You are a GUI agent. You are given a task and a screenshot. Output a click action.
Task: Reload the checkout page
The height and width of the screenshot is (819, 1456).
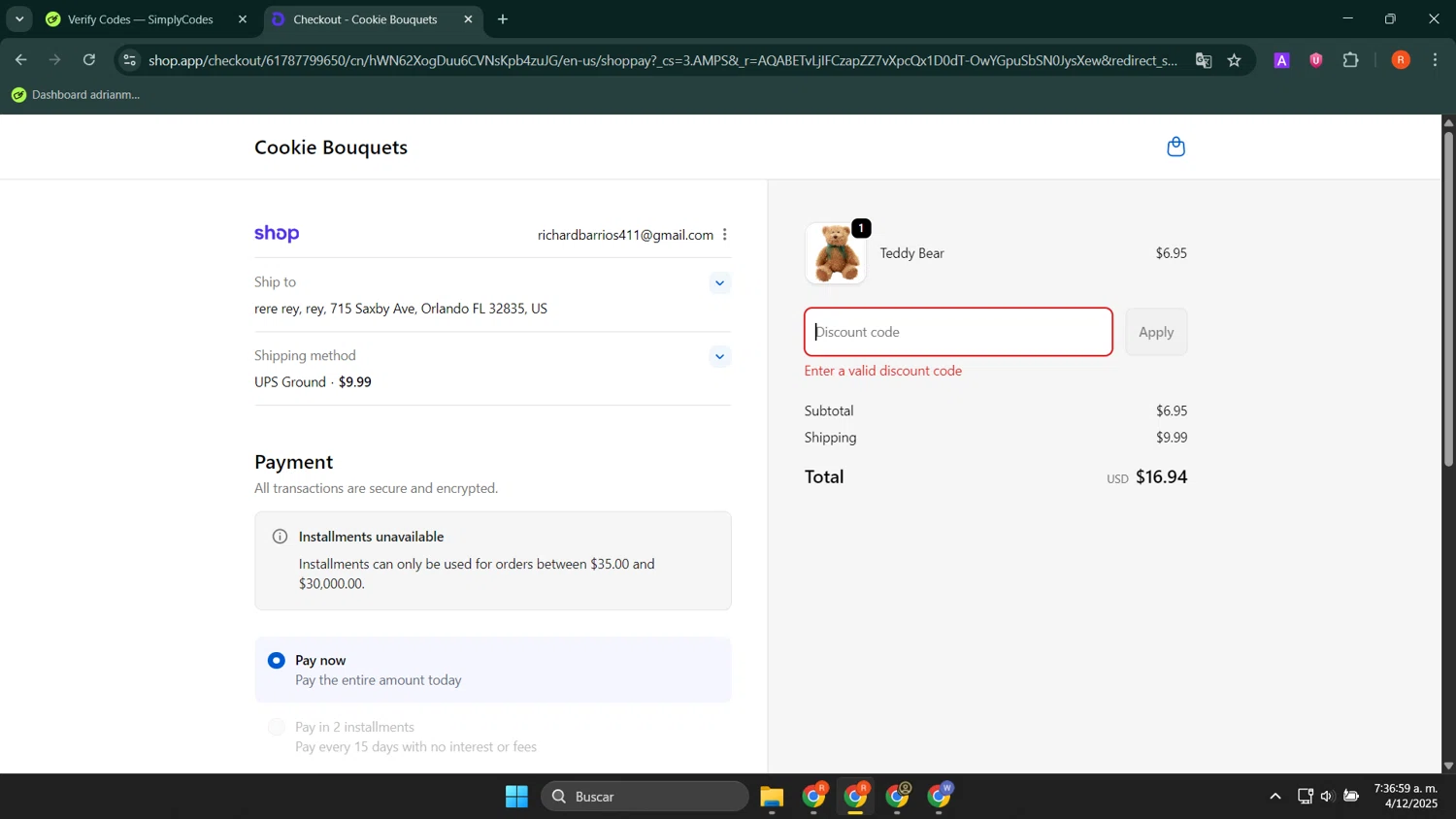point(89,60)
